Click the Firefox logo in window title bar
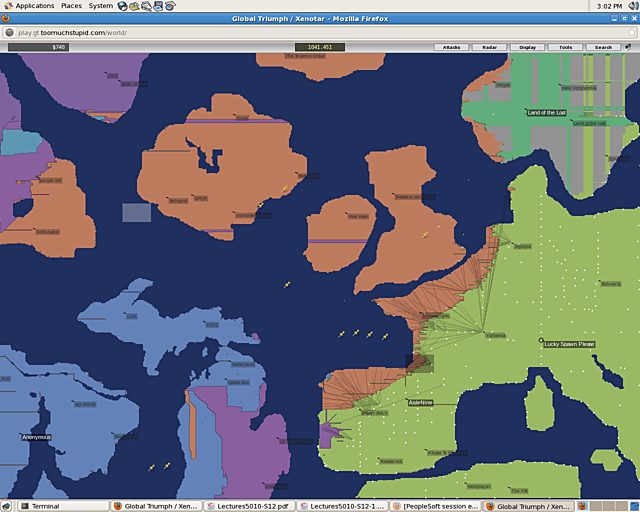Viewport: 640px width, 512px height. click(5, 18)
